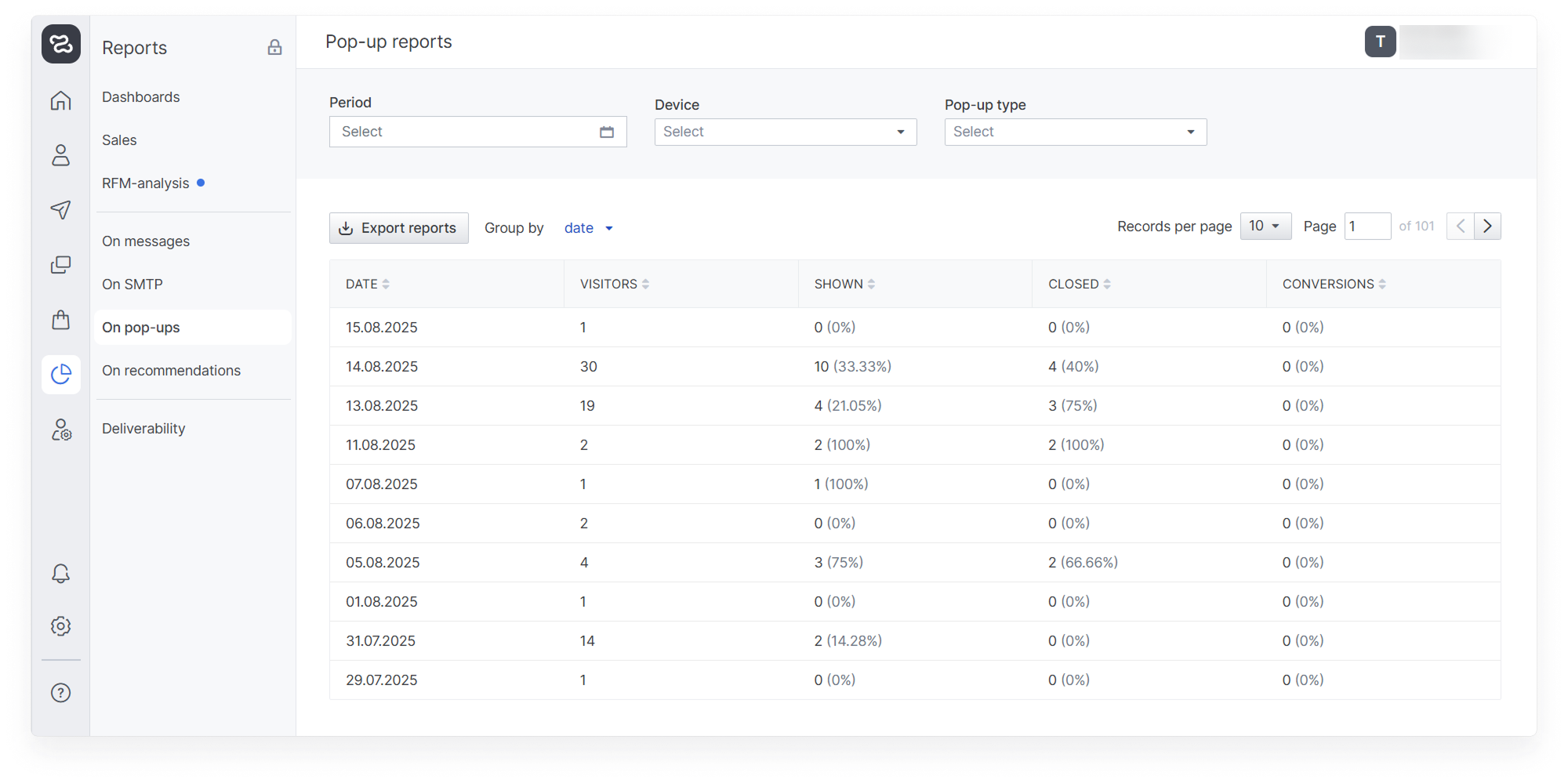The height and width of the screenshot is (783, 1568).
Task: Go to next page arrow
Action: [x=1487, y=227]
